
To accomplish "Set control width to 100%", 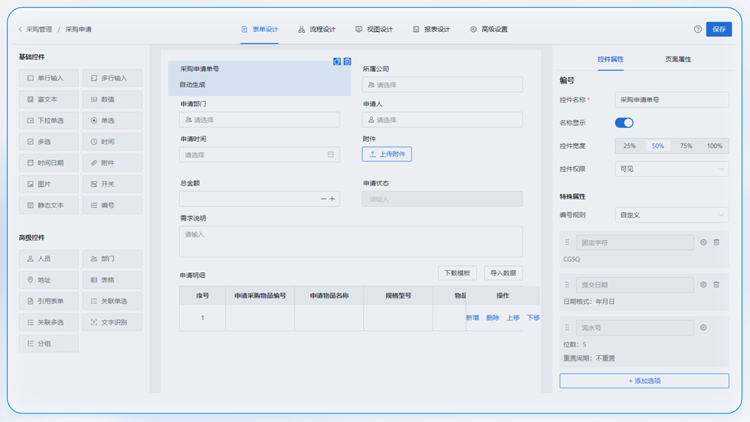I will point(715,146).
